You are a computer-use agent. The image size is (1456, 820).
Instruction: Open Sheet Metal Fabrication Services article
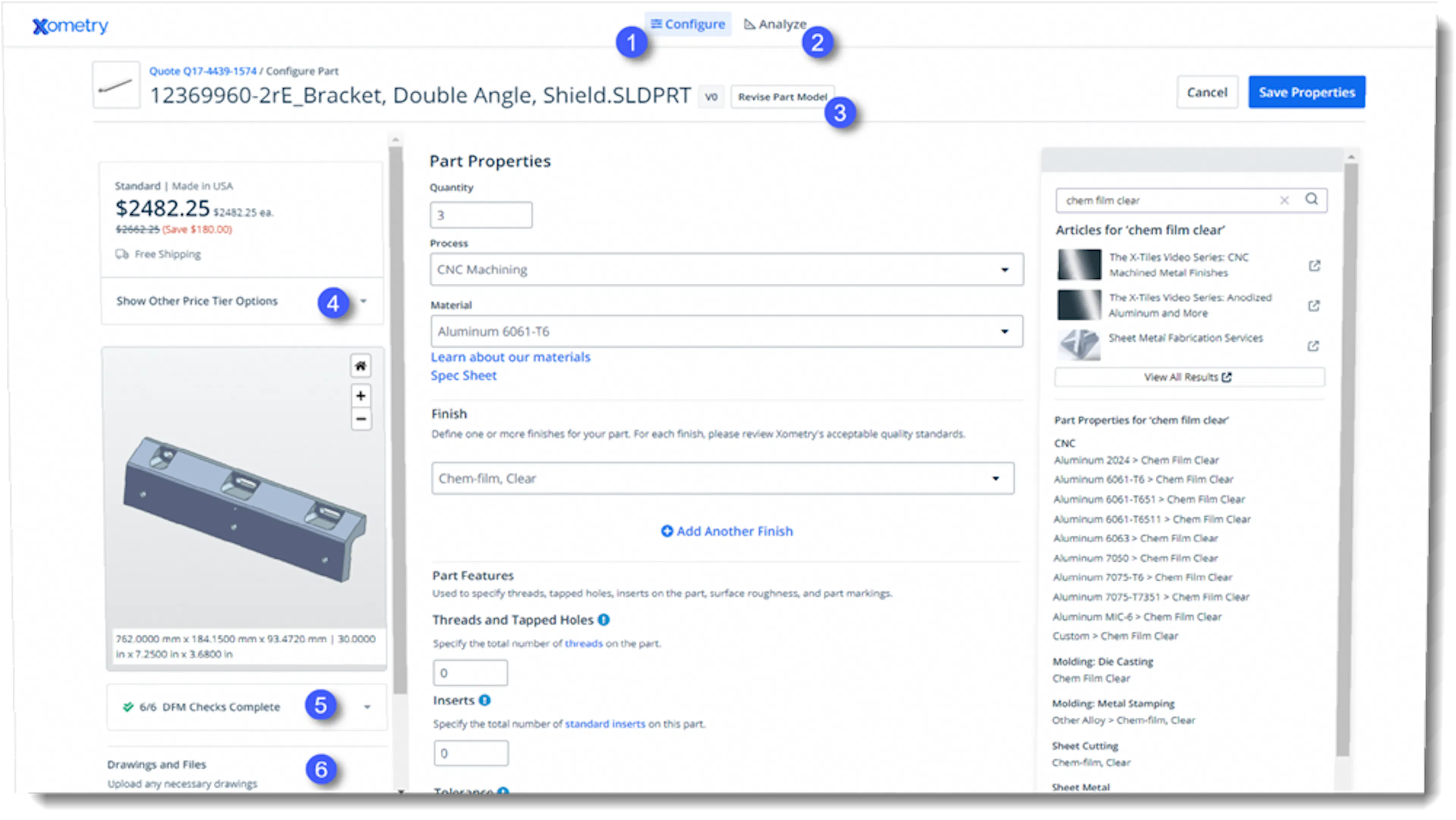click(1185, 338)
